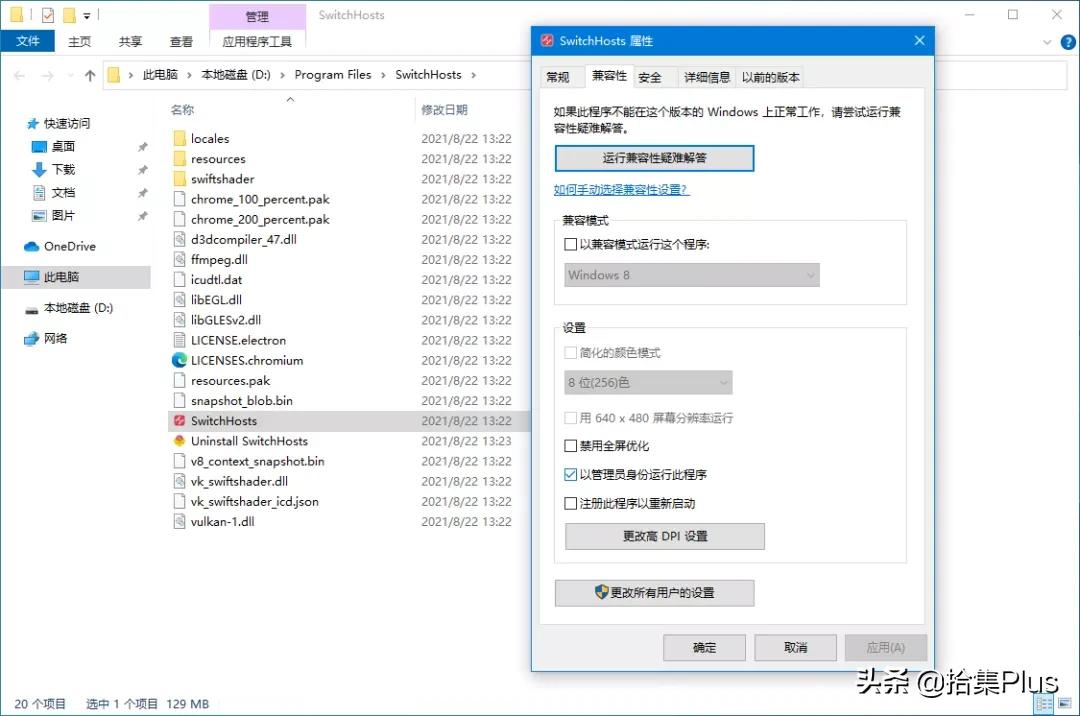Image resolution: width=1080 pixels, height=716 pixels.
Task: Open 本地磁盘 (D:) in the sidebar
Action: (68, 308)
